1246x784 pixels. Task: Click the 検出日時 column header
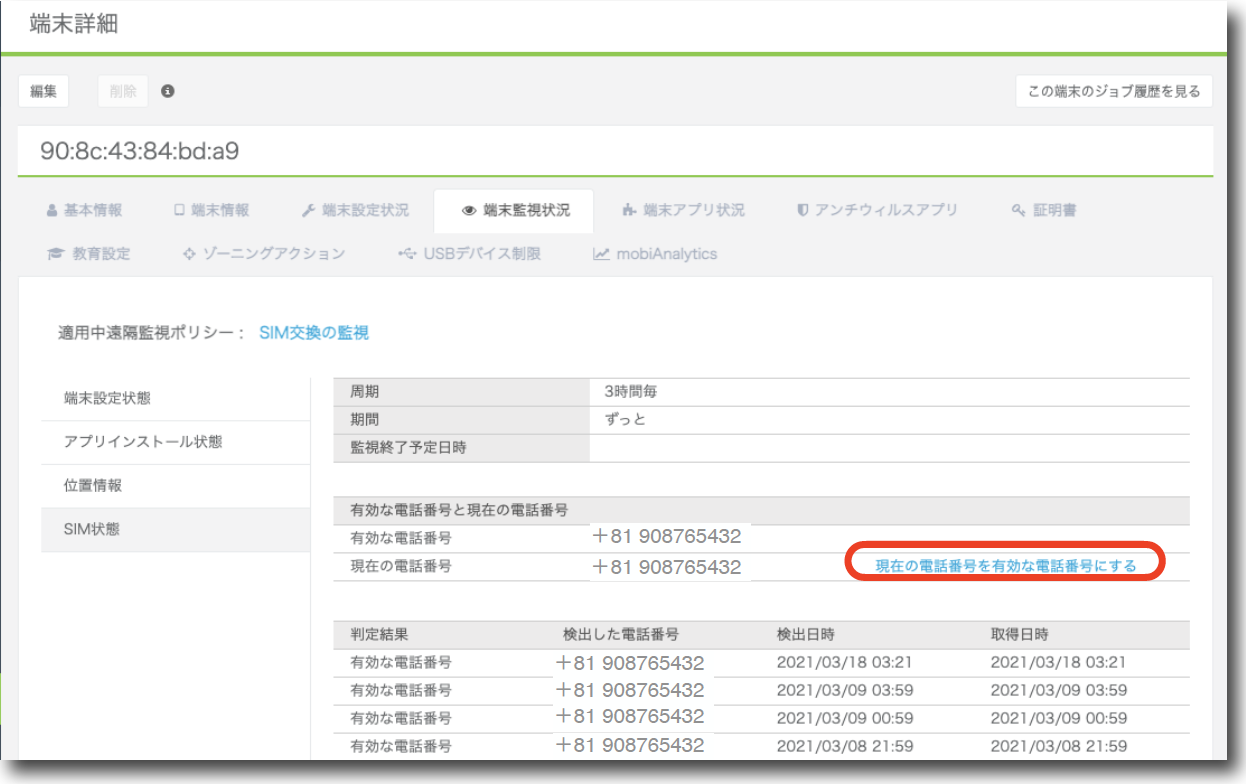pyautogui.click(x=806, y=634)
